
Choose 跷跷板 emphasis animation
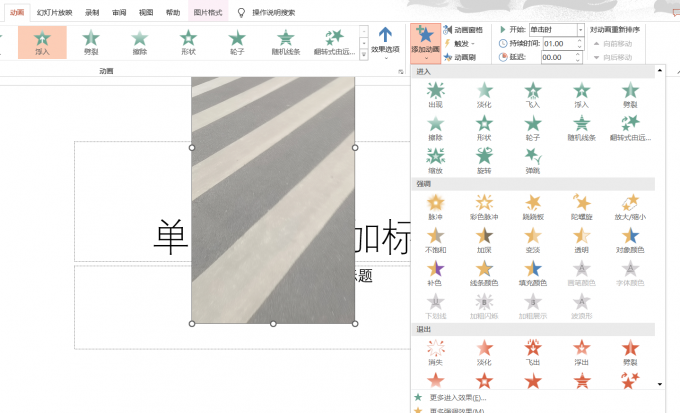pyautogui.click(x=533, y=207)
